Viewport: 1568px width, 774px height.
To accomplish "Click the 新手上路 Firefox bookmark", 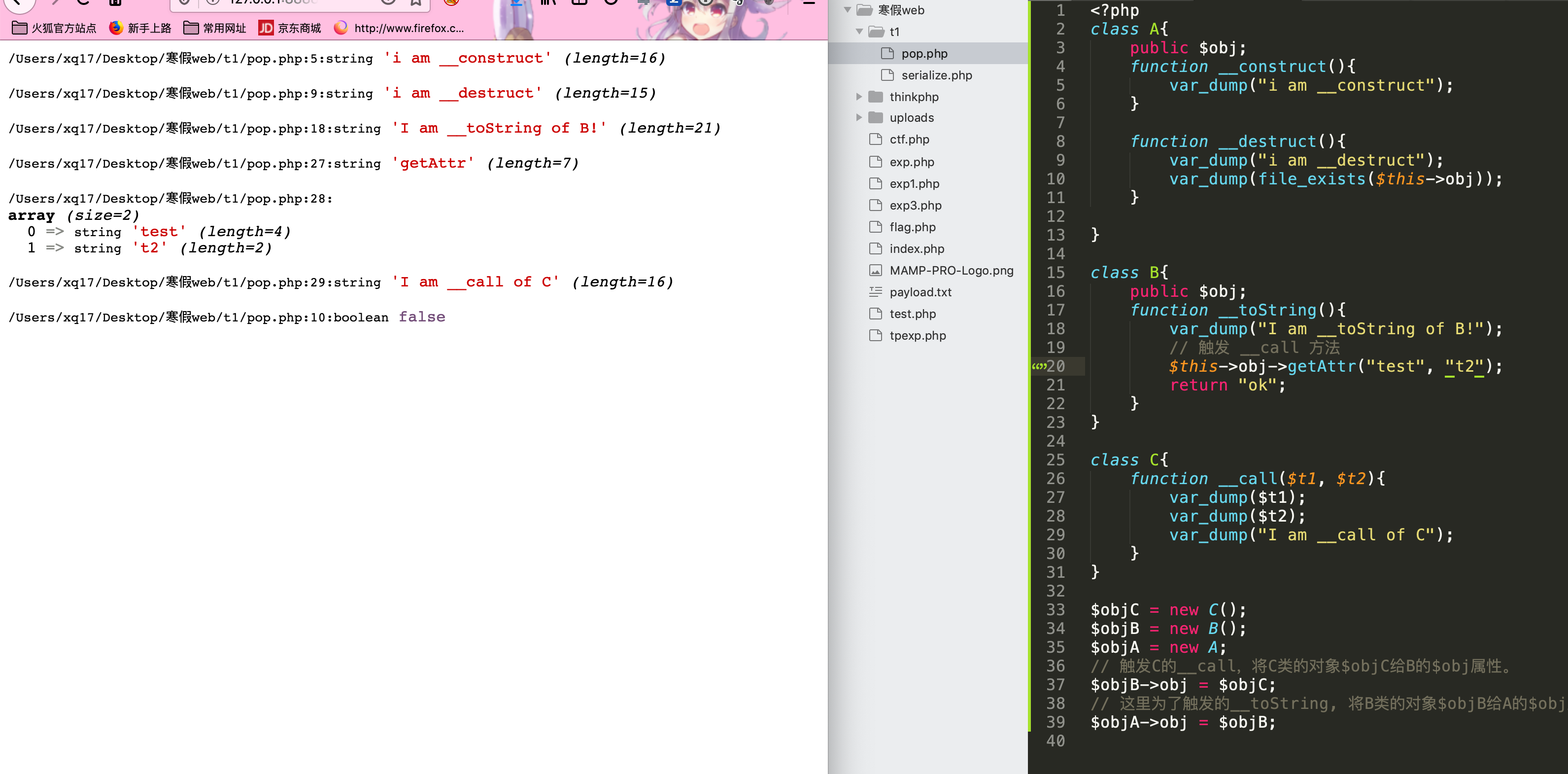I will (x=140, y=28).
